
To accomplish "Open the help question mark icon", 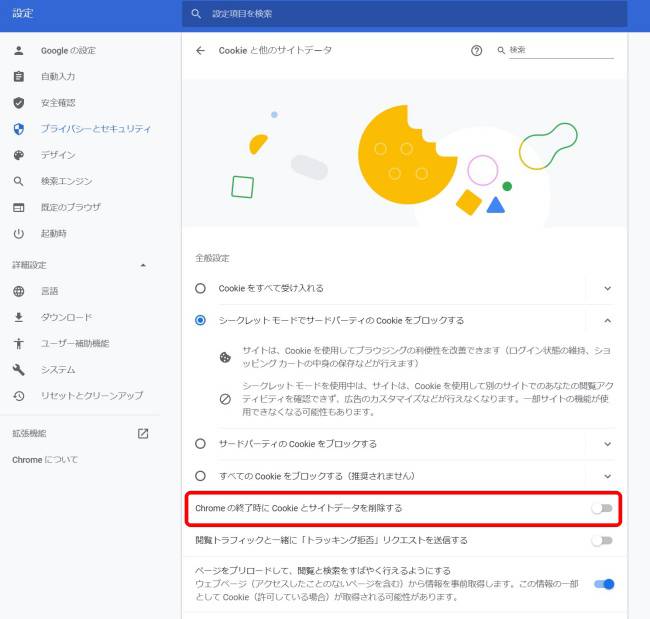I will tap(476, 51).
